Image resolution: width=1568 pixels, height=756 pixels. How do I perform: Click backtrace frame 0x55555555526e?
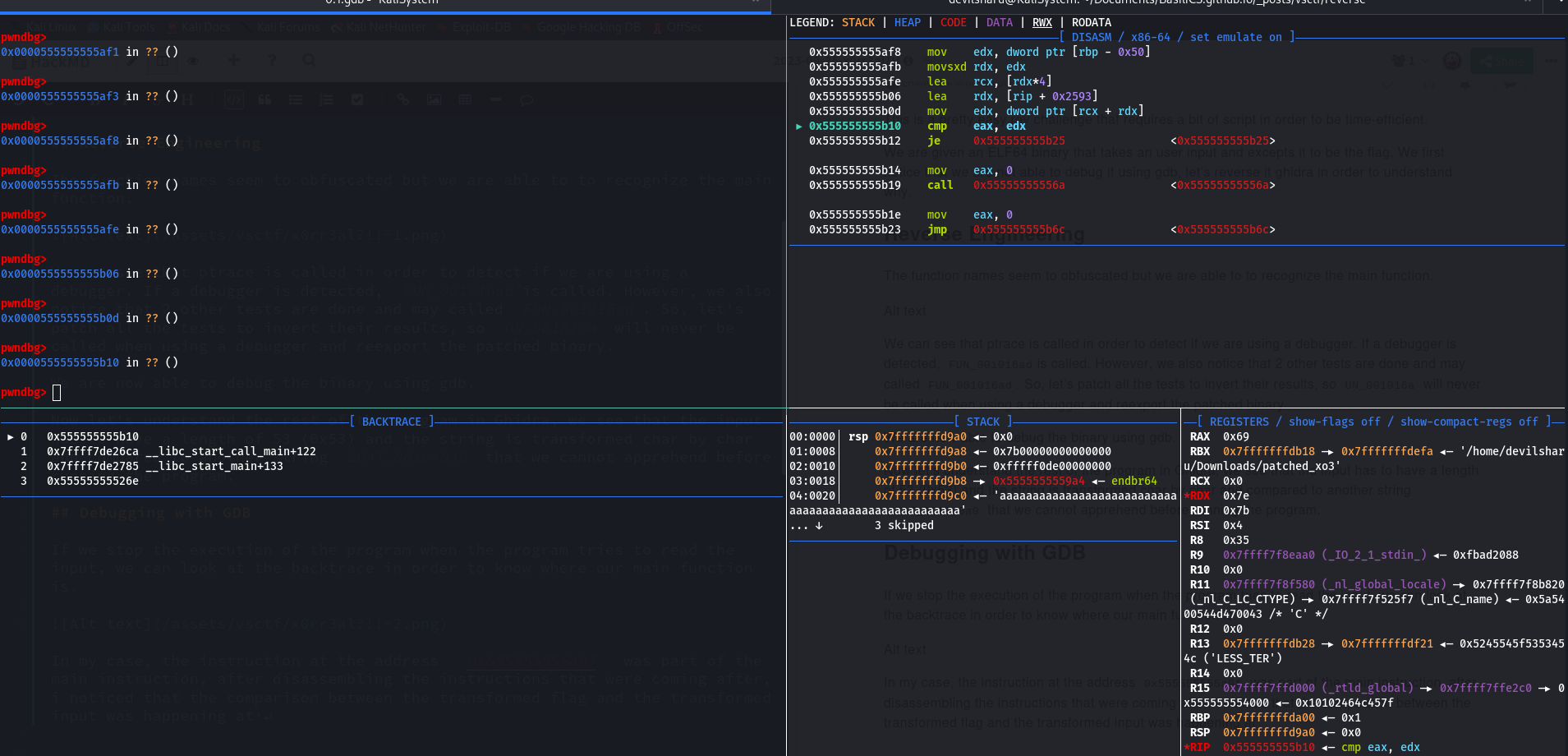pyautogui.click(x=93, y=482)
